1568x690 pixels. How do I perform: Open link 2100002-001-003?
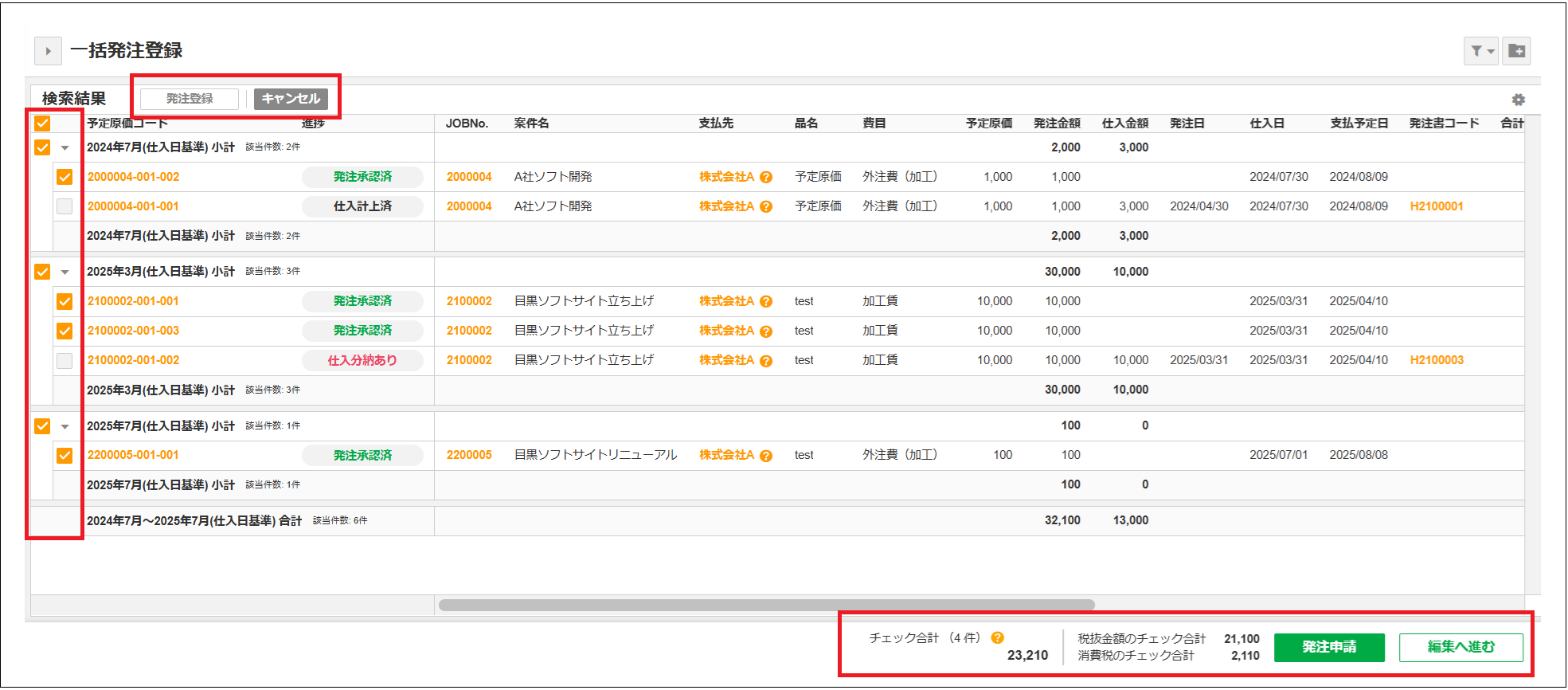click(133, 331)
